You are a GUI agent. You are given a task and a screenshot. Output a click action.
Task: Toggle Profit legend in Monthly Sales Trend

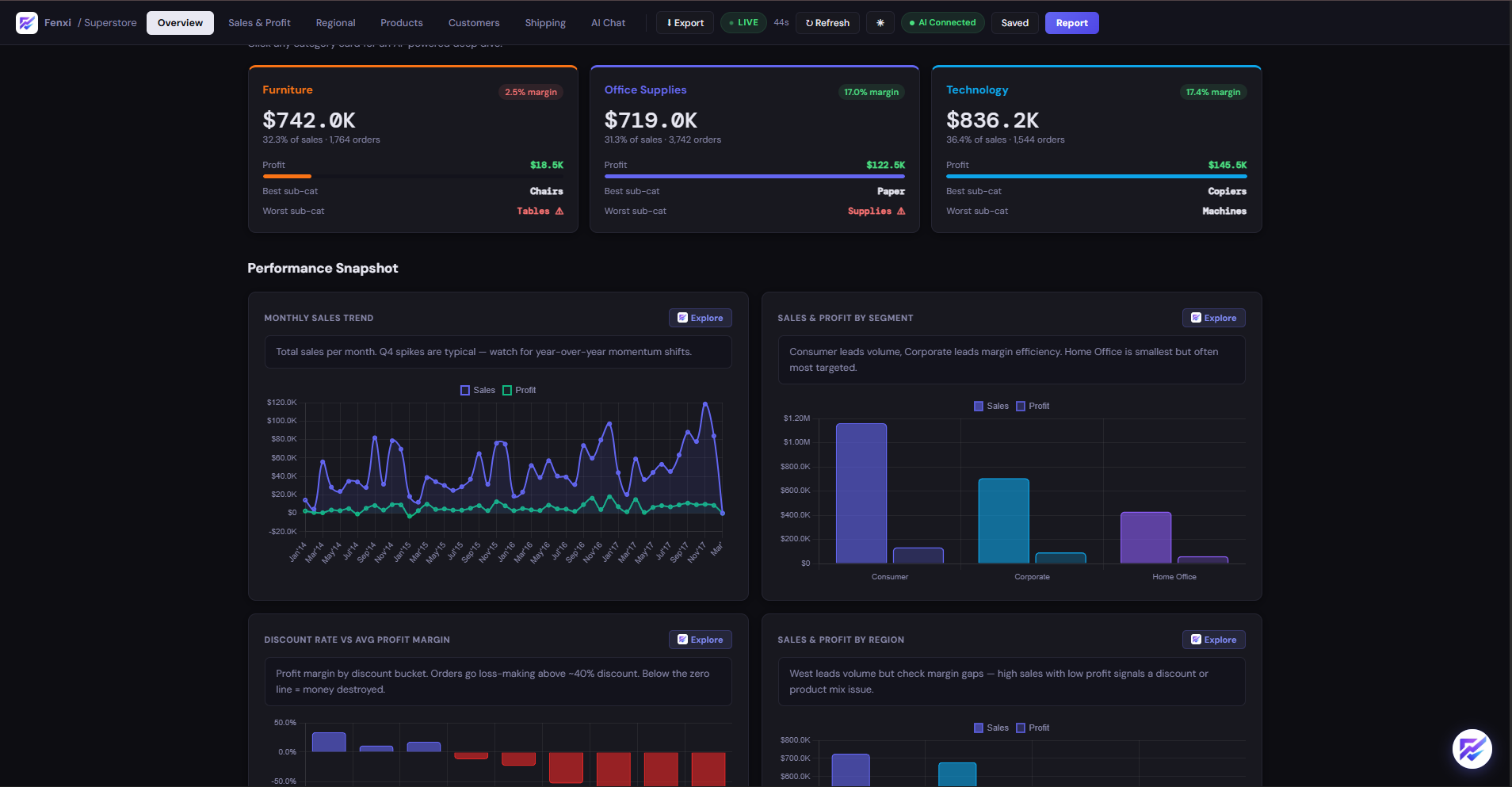[x=519, y=390]
